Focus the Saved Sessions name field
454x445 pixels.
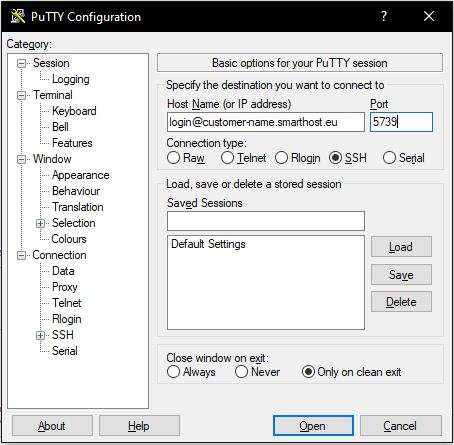266,221
